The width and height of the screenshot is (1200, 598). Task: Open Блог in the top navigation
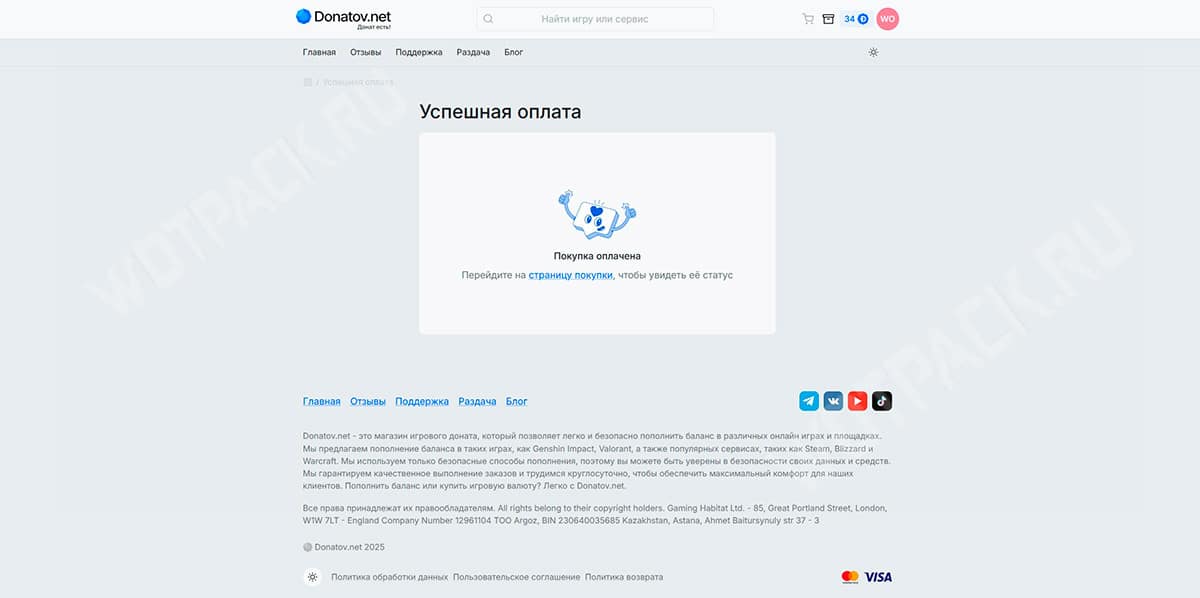[513, 52]
